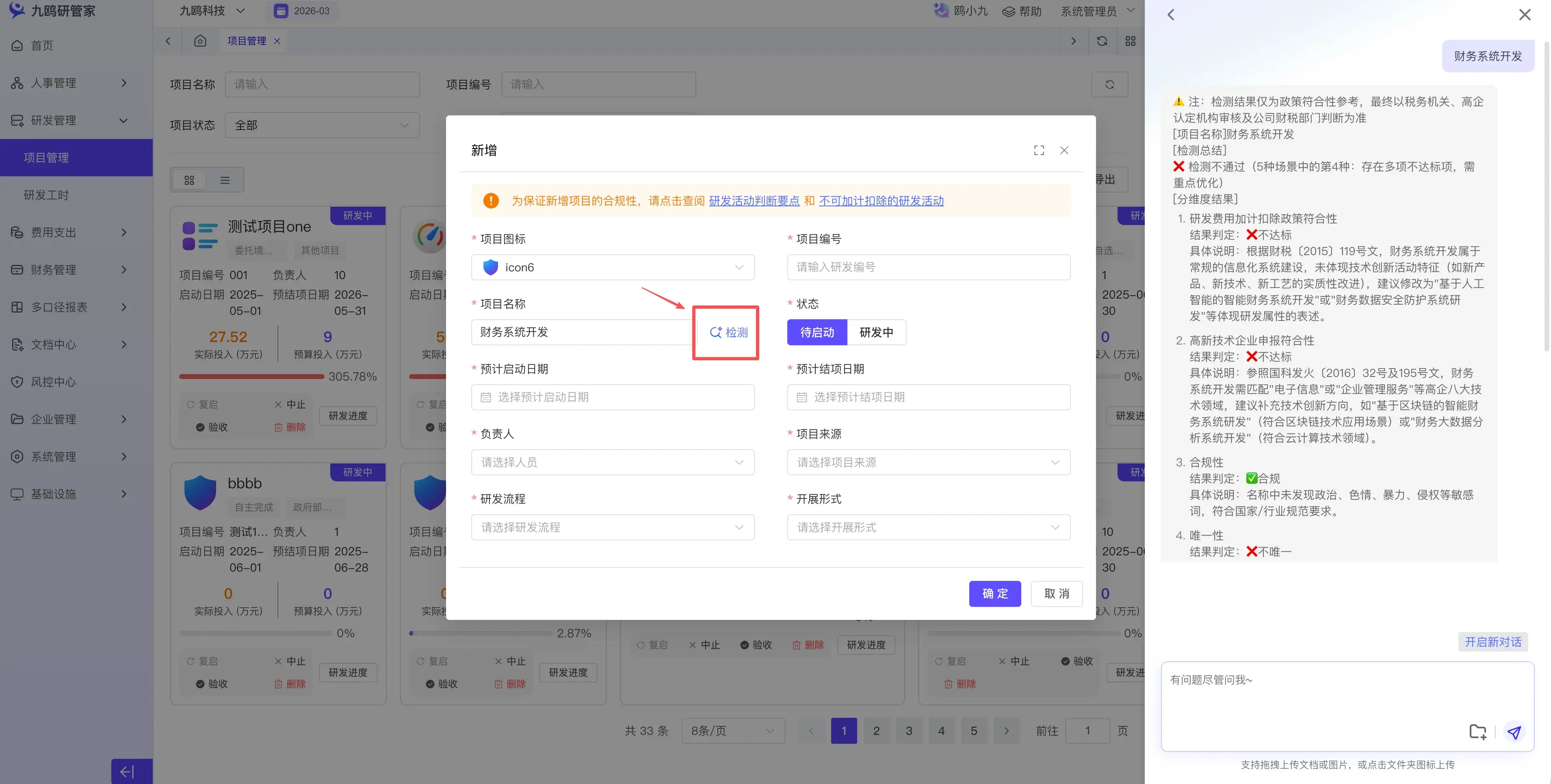Click the upload folder icon in chat
Screen dimensions: 1551x784
pyautogui.click(x=1477, y=732)
